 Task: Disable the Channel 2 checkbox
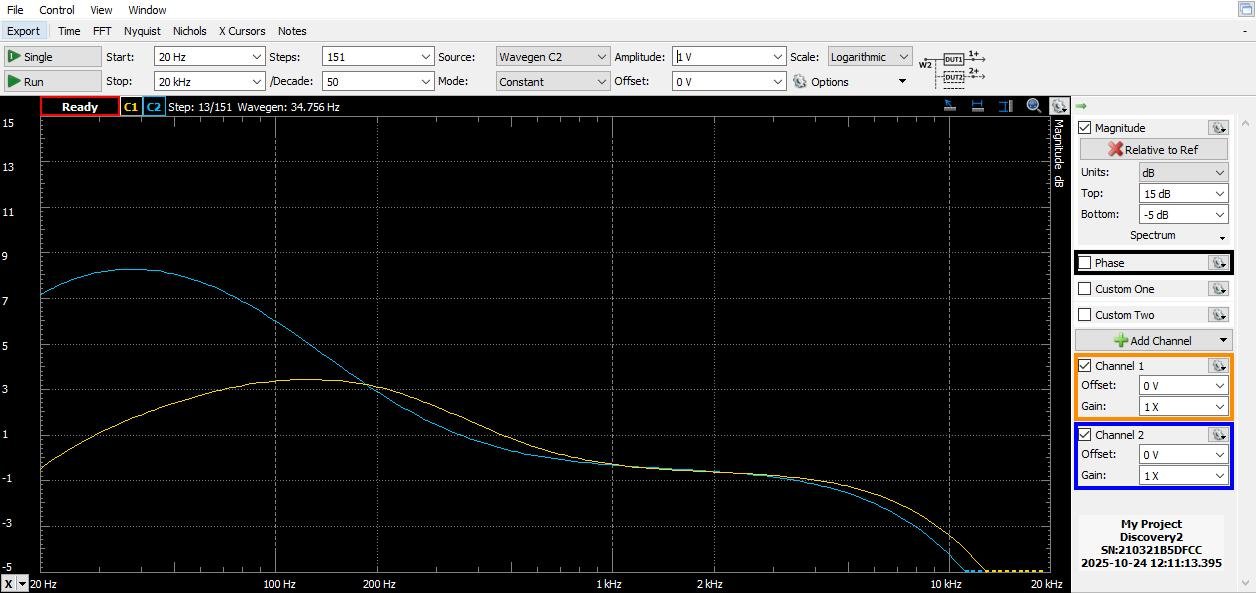1085,435
